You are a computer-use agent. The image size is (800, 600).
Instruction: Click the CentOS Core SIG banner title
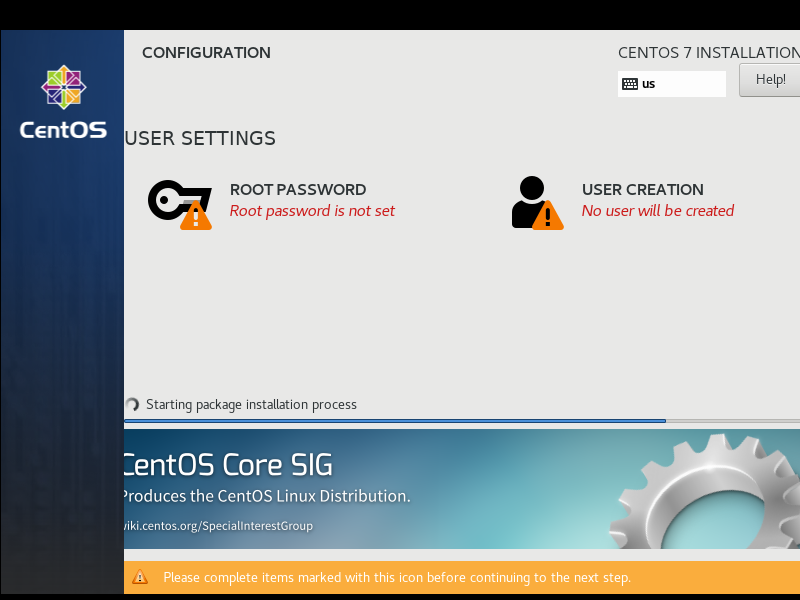(x=228, y=465)
